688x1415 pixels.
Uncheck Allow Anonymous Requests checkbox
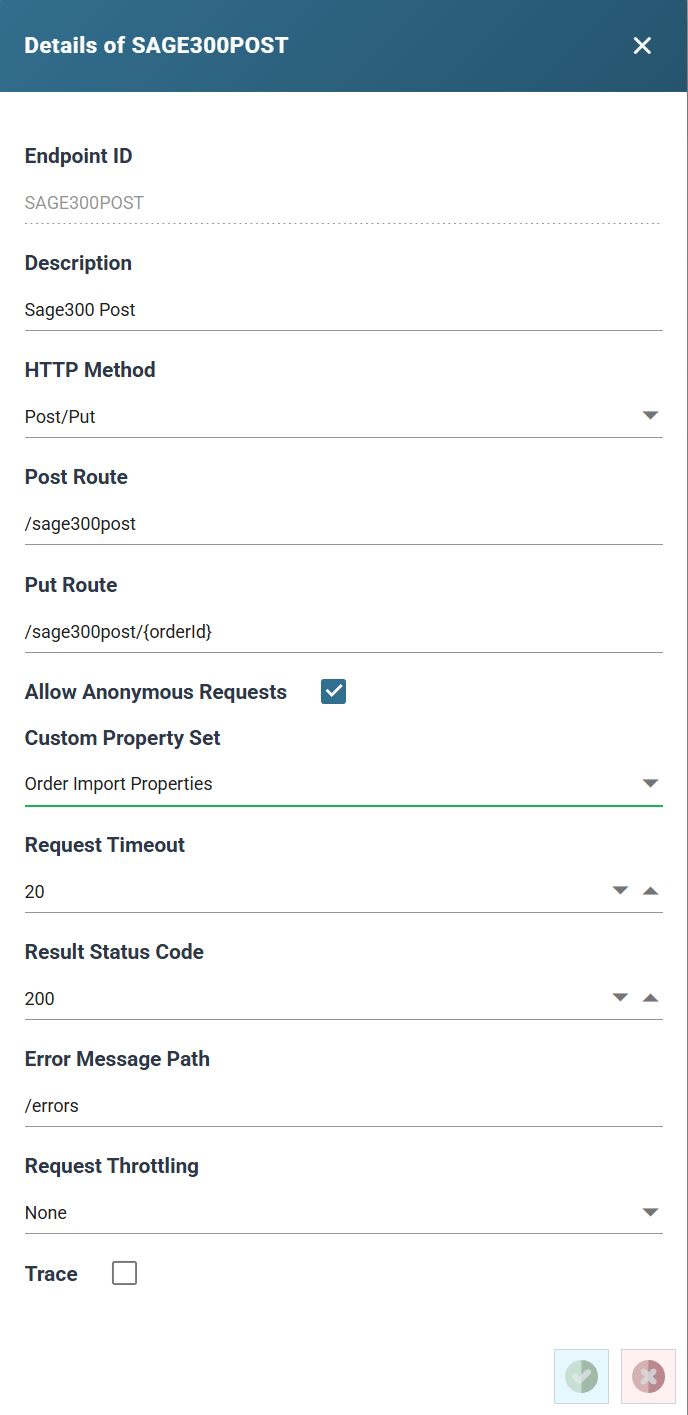pos(333,691)
